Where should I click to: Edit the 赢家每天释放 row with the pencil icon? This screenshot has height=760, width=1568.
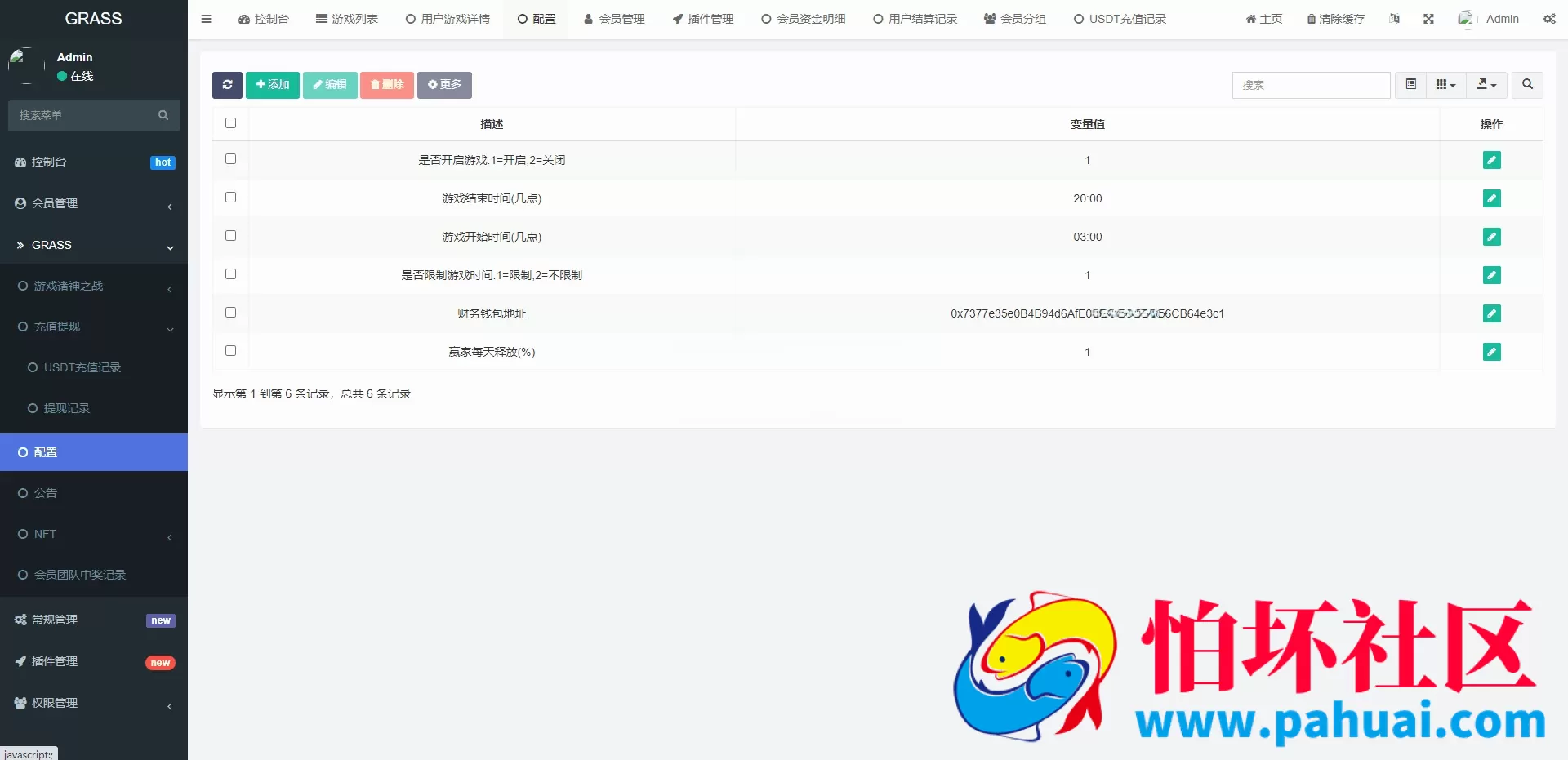tap(1491, 352)
